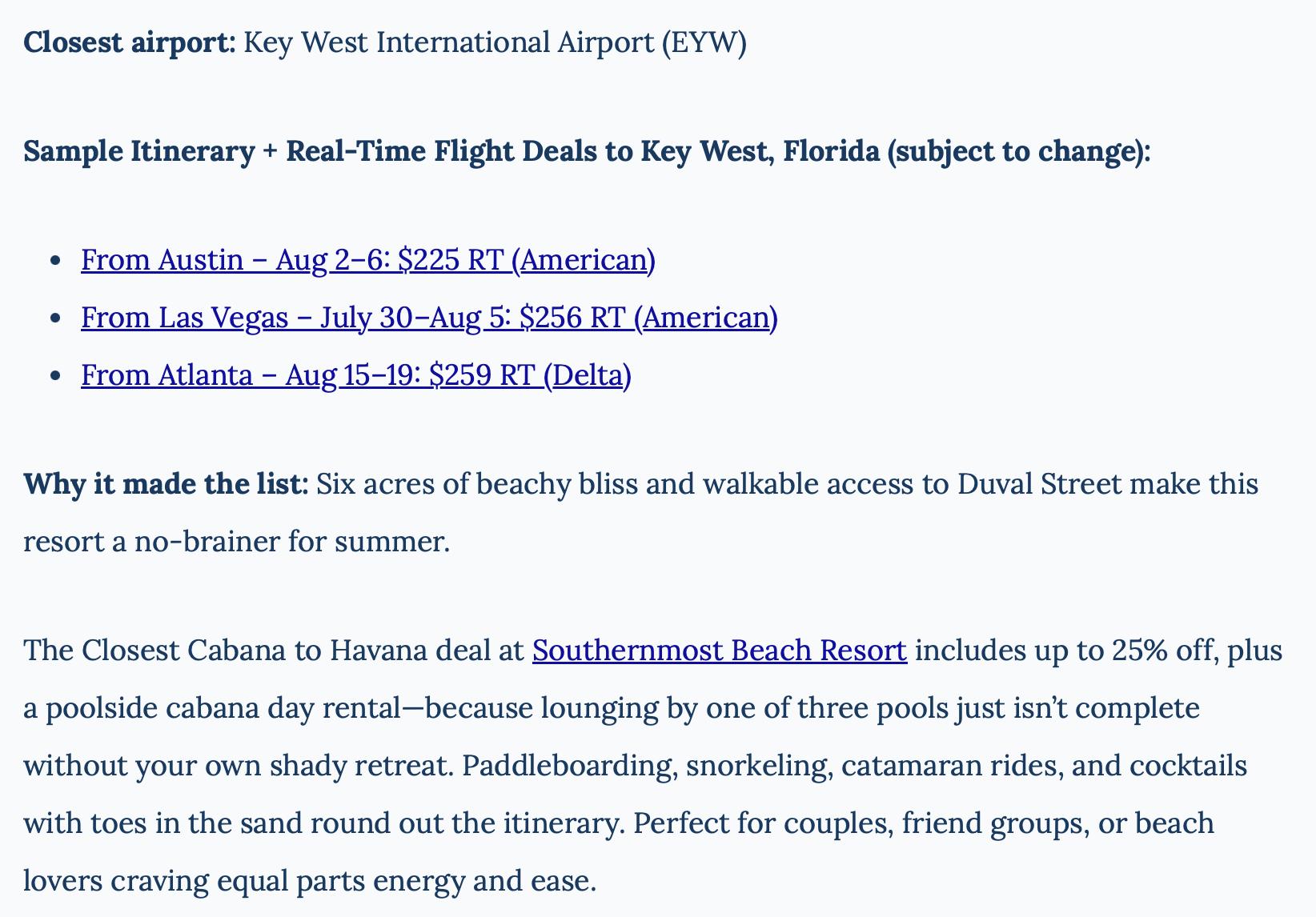
Task: Click the "(subject to change)" text in the heading
Action: pyautogui.click(x=1018, y=151)
